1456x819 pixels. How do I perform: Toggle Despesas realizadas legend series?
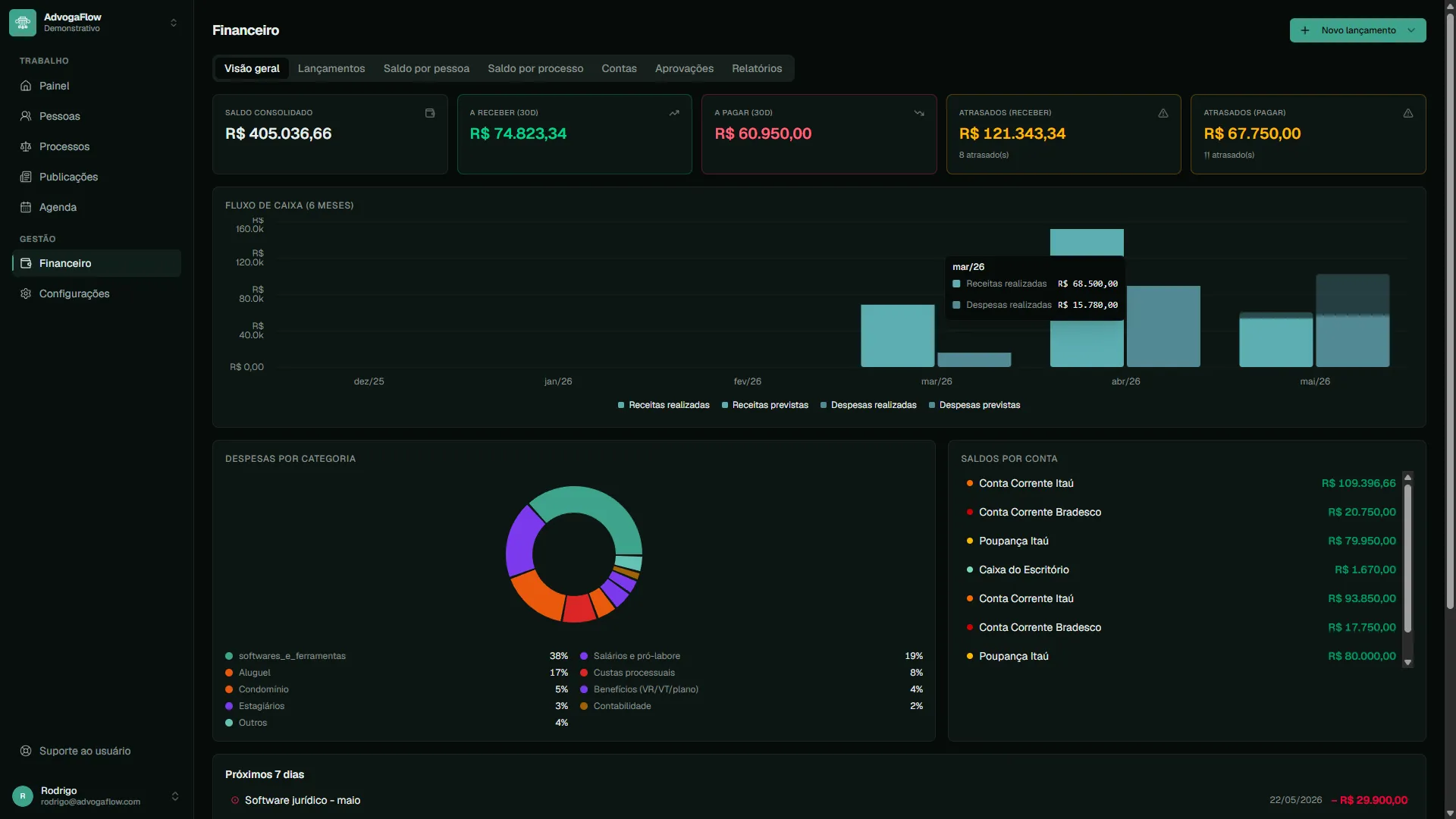(868, 405)
